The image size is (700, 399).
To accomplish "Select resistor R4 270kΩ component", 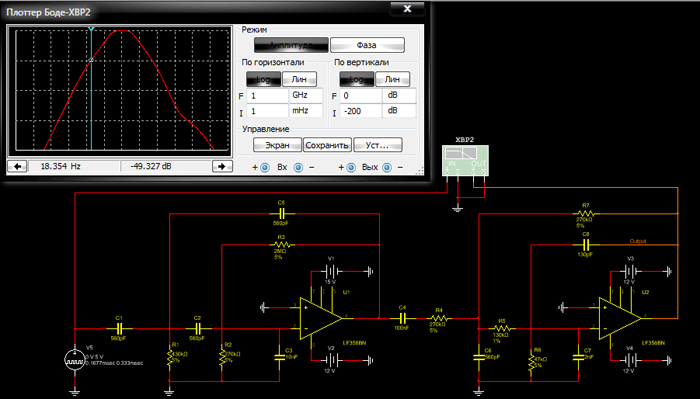I will [x=439, y=318].
